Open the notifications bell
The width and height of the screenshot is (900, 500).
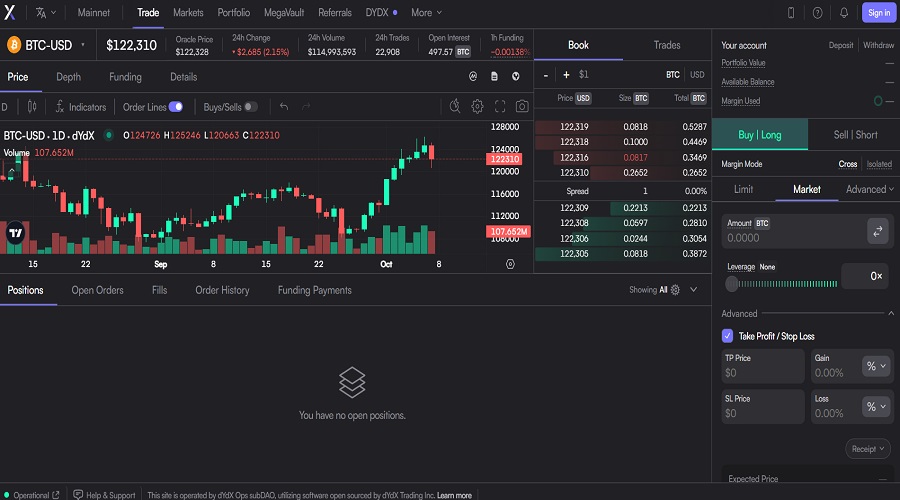coord(844,13)
